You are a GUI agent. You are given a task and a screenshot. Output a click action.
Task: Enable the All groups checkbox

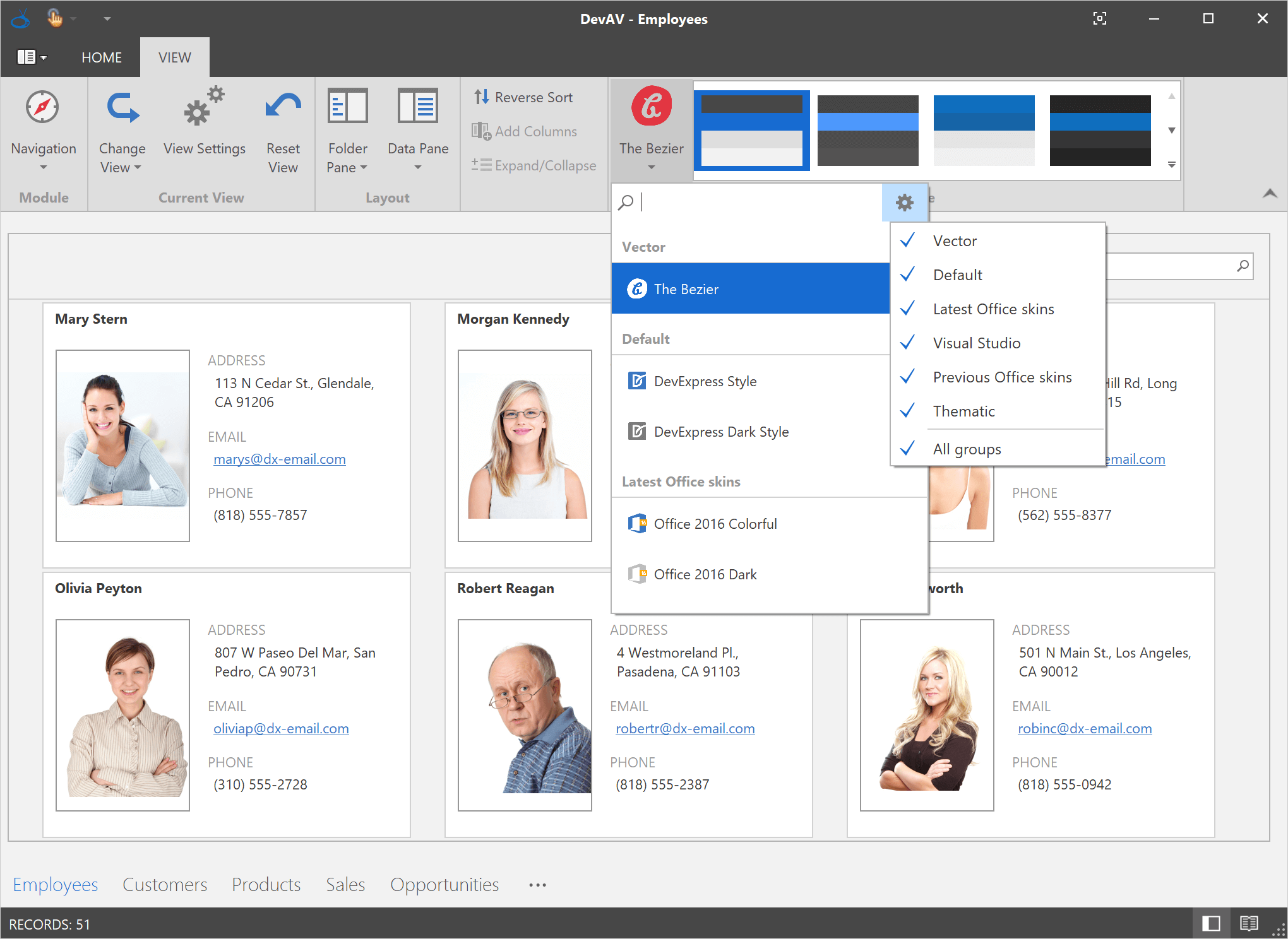(907, 448)
